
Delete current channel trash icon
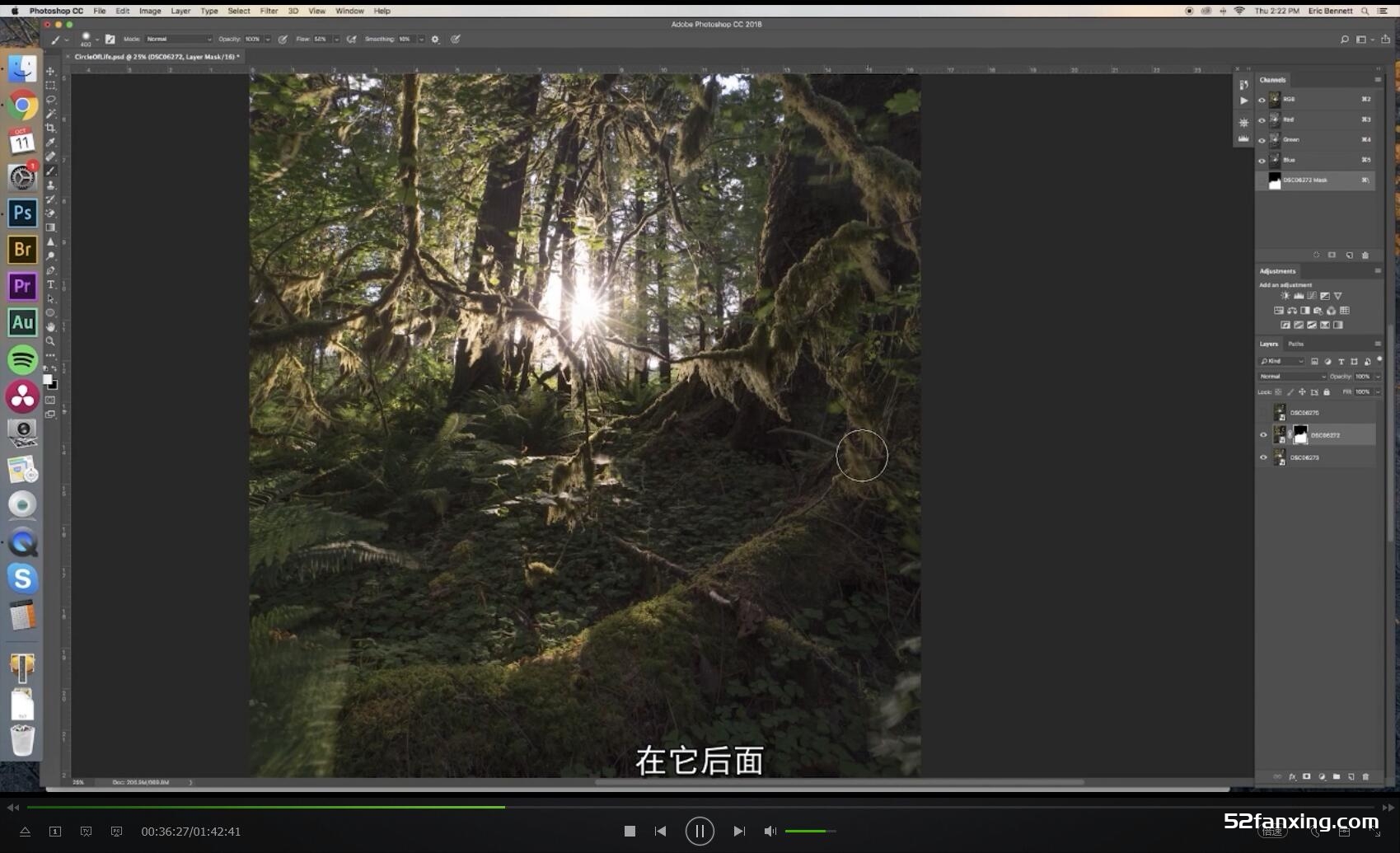click(x=1365, y=255)
